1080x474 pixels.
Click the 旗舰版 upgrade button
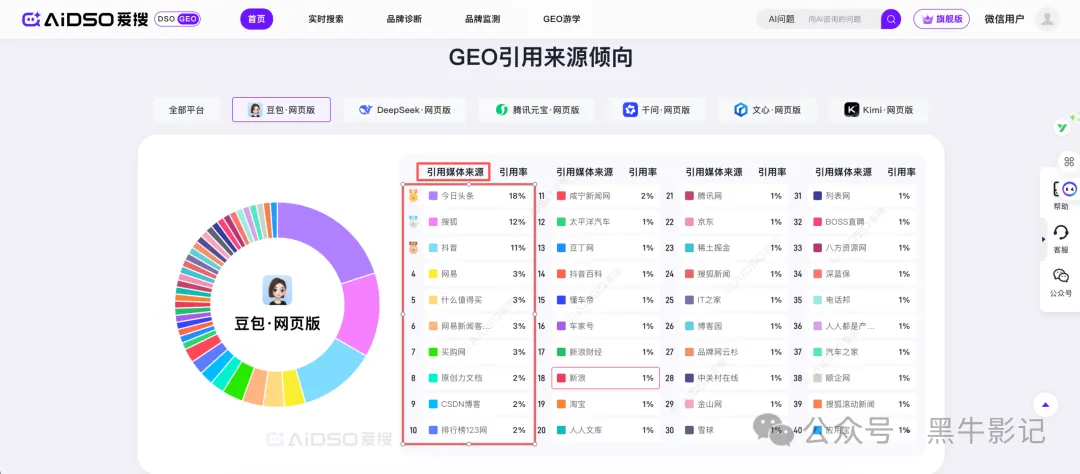pyautogui.click(x=941, y=19)
